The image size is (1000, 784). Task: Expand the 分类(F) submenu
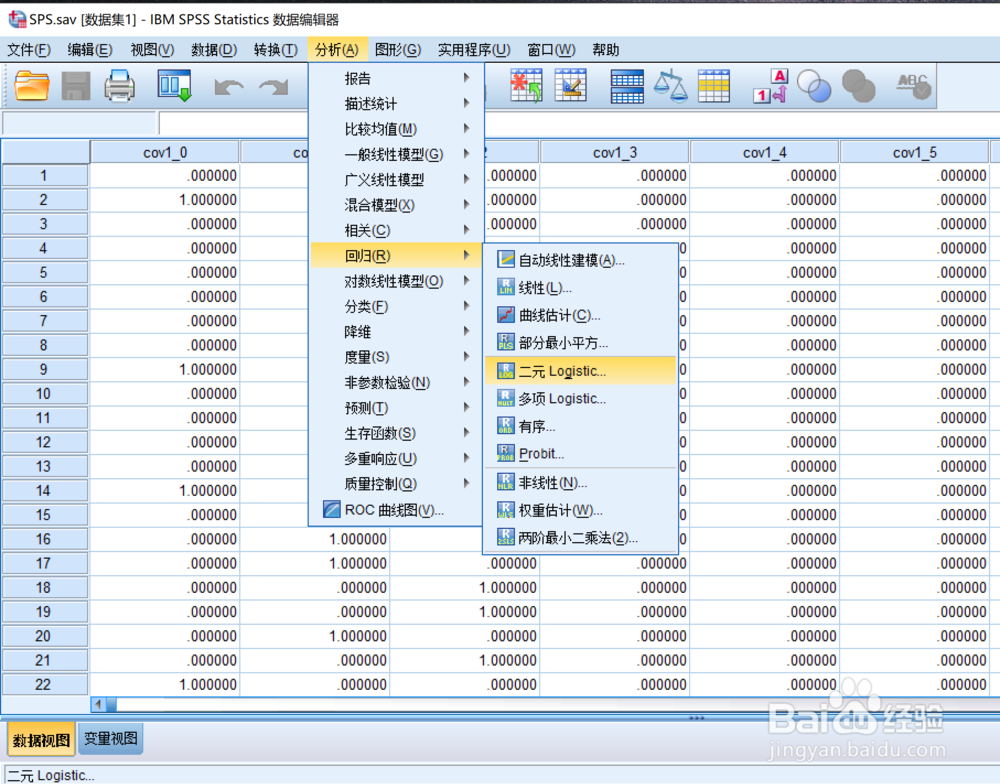(x=396, y=306)
